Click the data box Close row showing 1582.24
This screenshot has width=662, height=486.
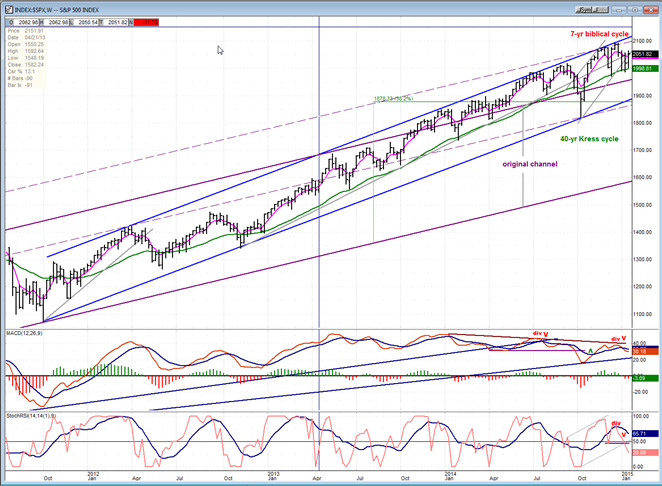[26, 65]
